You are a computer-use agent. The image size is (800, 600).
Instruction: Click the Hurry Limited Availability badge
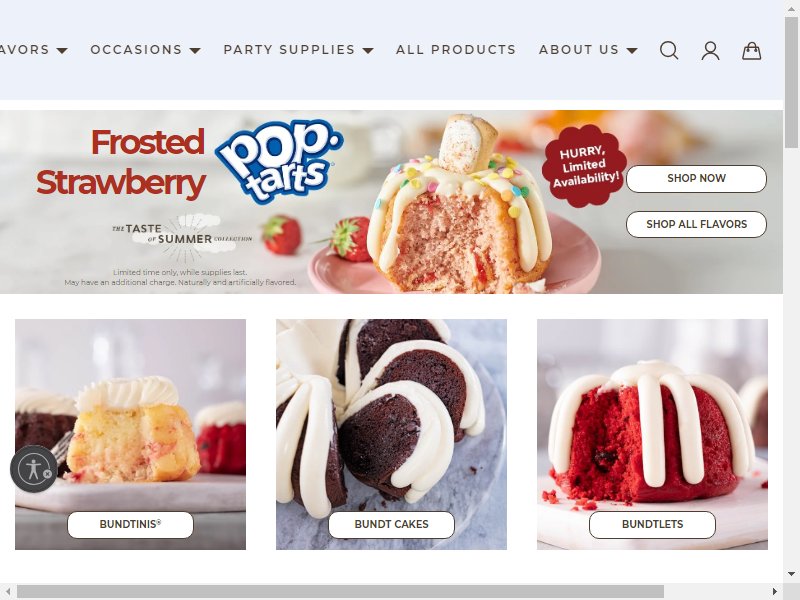[584, 165]
